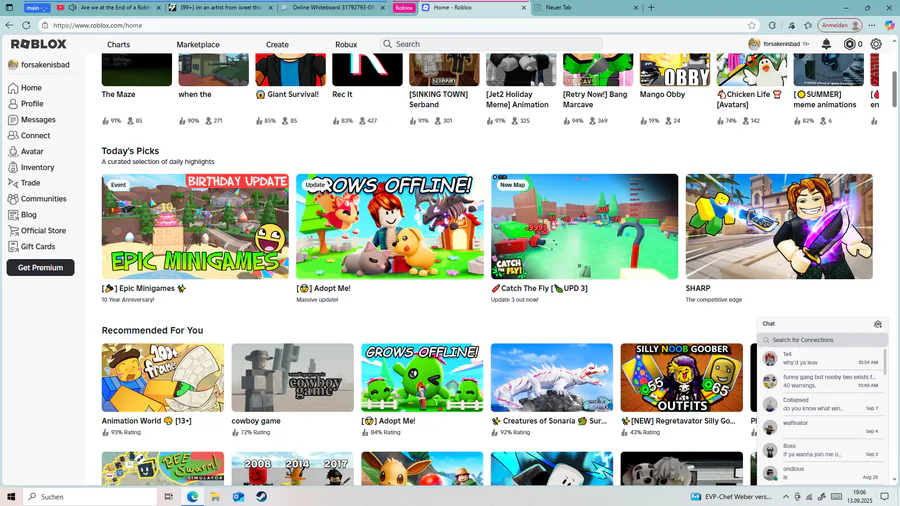Click the Windows Suchen search box
Image resolution: width=900 pixels, height=506 pixels.
[91, 497]
